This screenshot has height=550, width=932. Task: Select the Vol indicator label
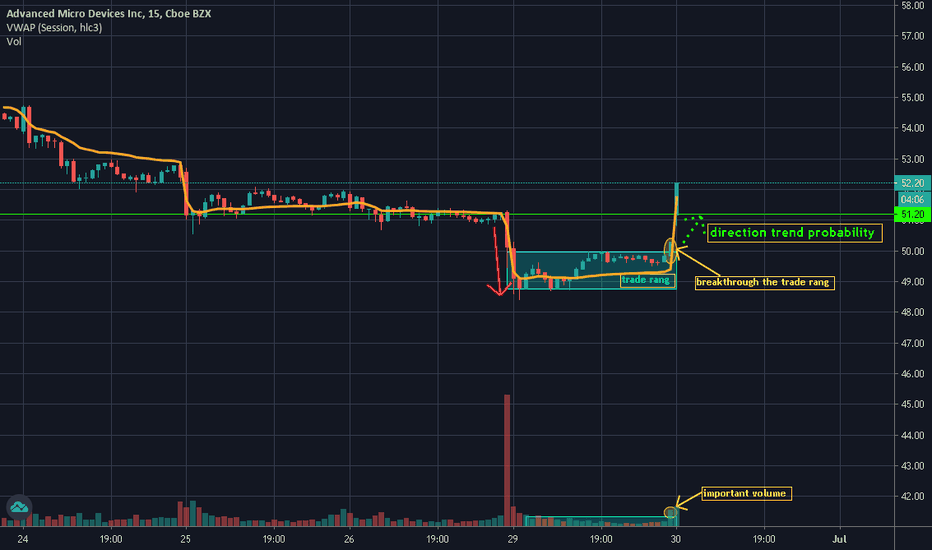coord(14,41)
